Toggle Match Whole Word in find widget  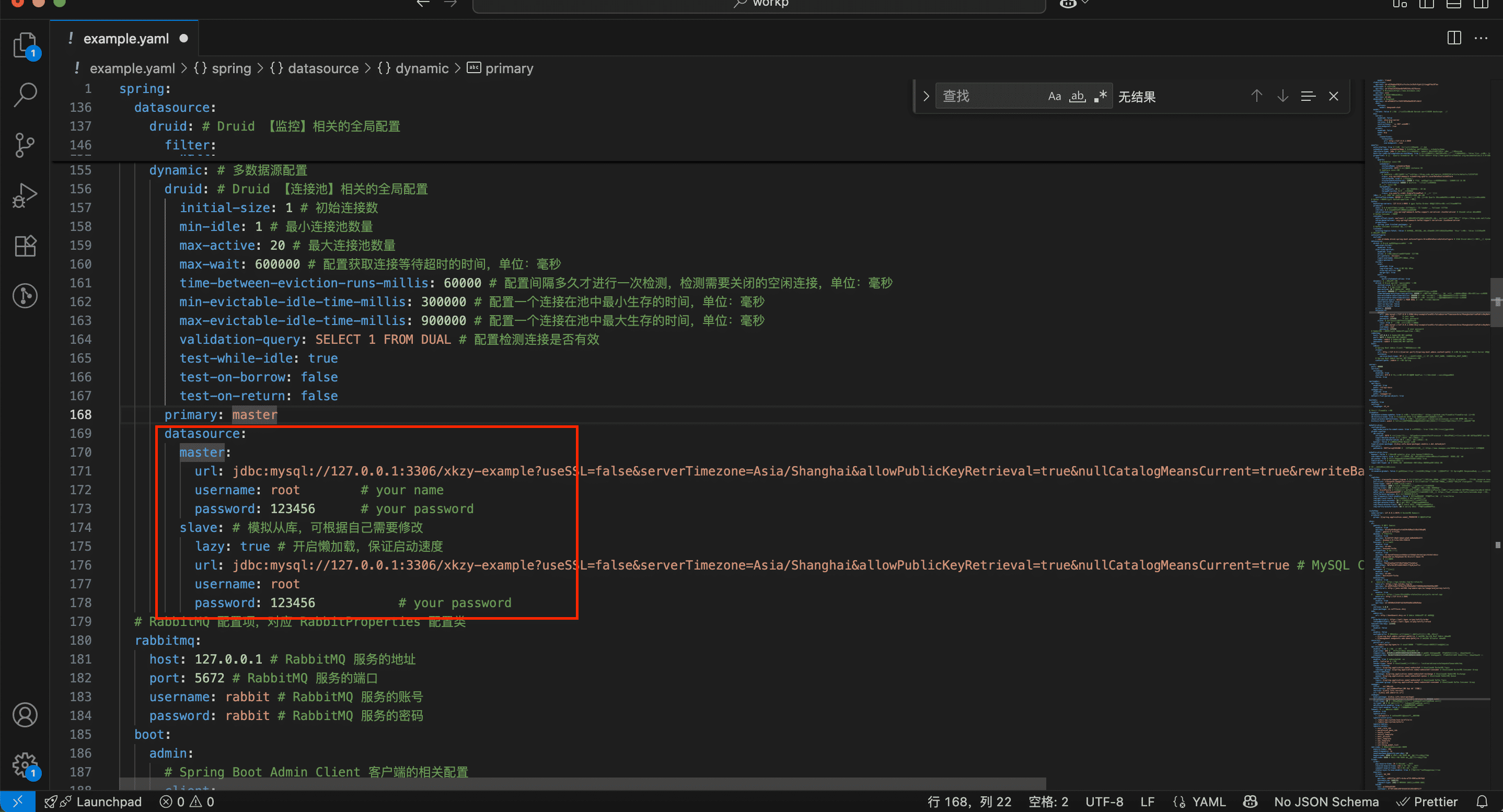(x=1077, y=96)
